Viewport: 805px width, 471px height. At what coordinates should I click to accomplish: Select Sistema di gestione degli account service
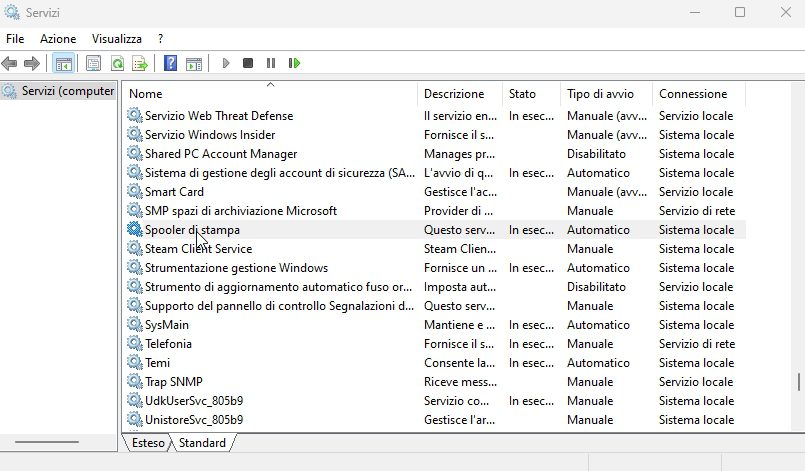[x=280, y=173]
